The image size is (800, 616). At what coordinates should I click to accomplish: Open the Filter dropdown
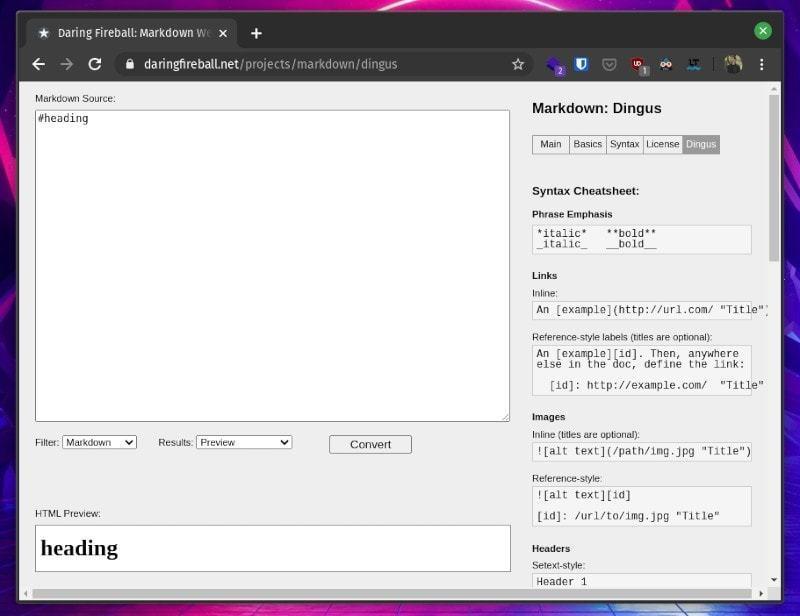tap(99, 442)
